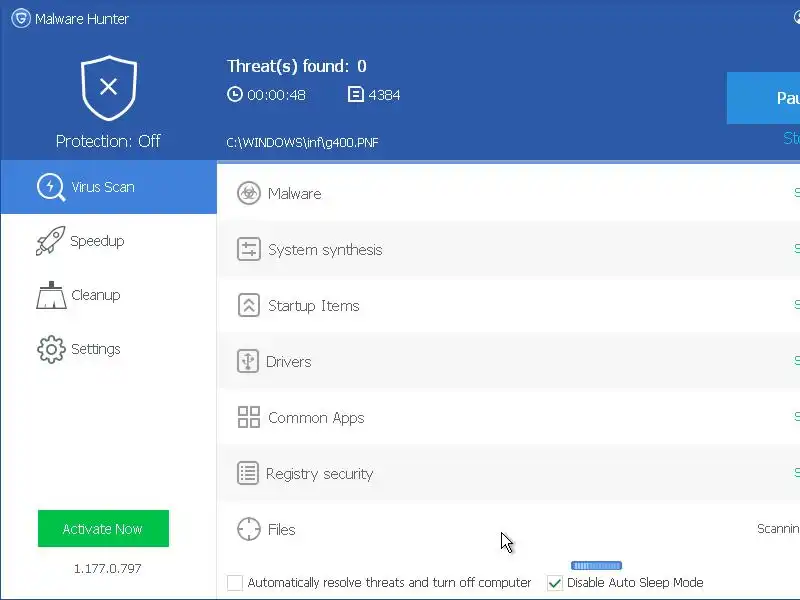
Task: Go to the Cleanup section
Action: [x=109, y=295]
